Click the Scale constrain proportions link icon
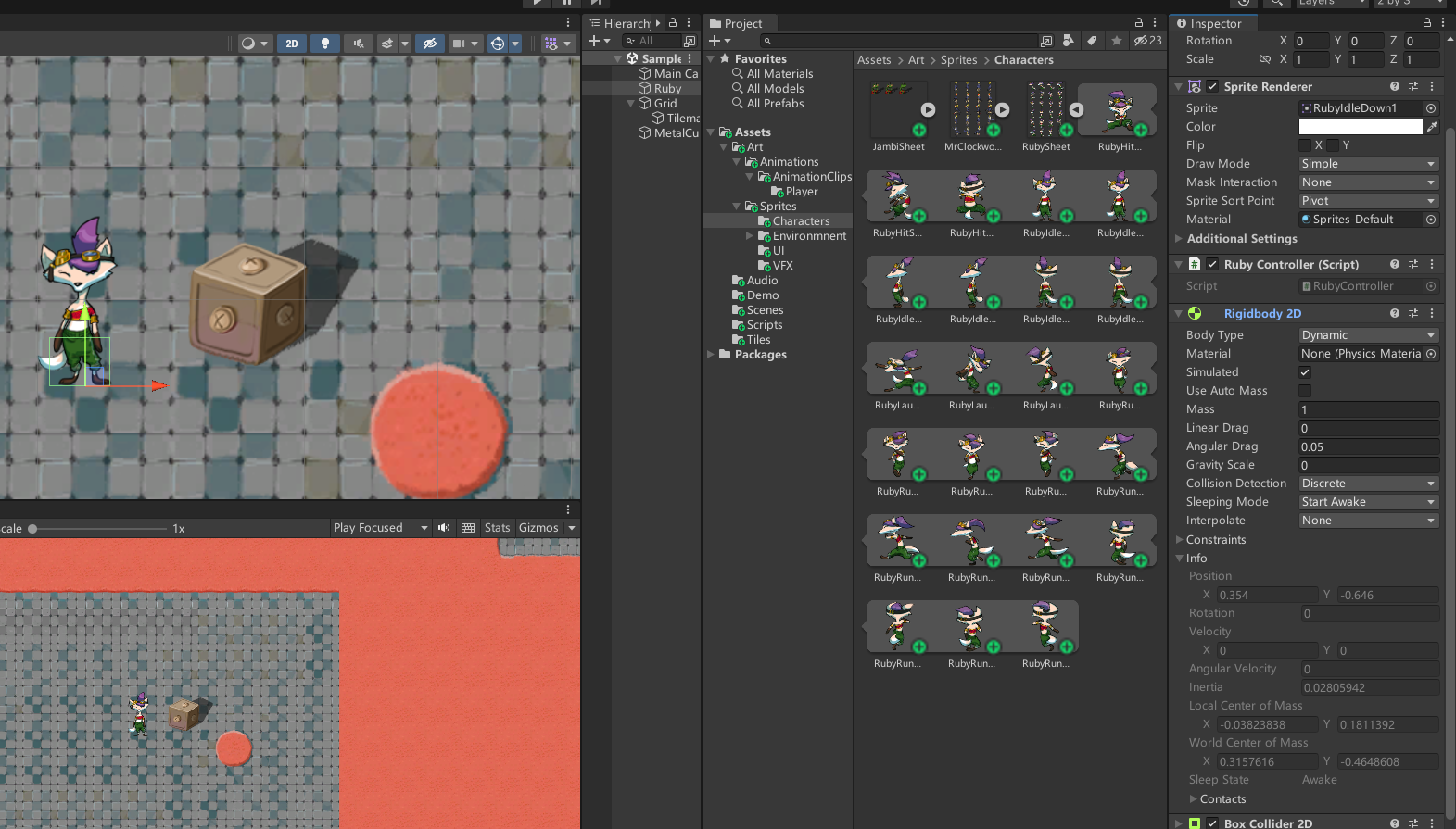The height and width of the screenshot is (829, 1456). 1264,59
